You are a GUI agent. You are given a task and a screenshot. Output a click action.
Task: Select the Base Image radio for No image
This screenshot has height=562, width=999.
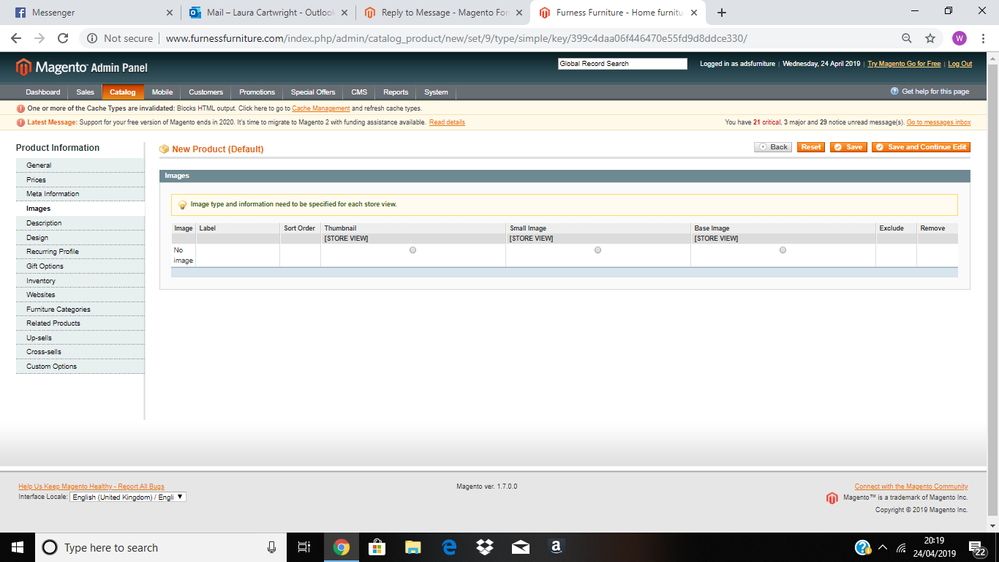coord(782,250)
